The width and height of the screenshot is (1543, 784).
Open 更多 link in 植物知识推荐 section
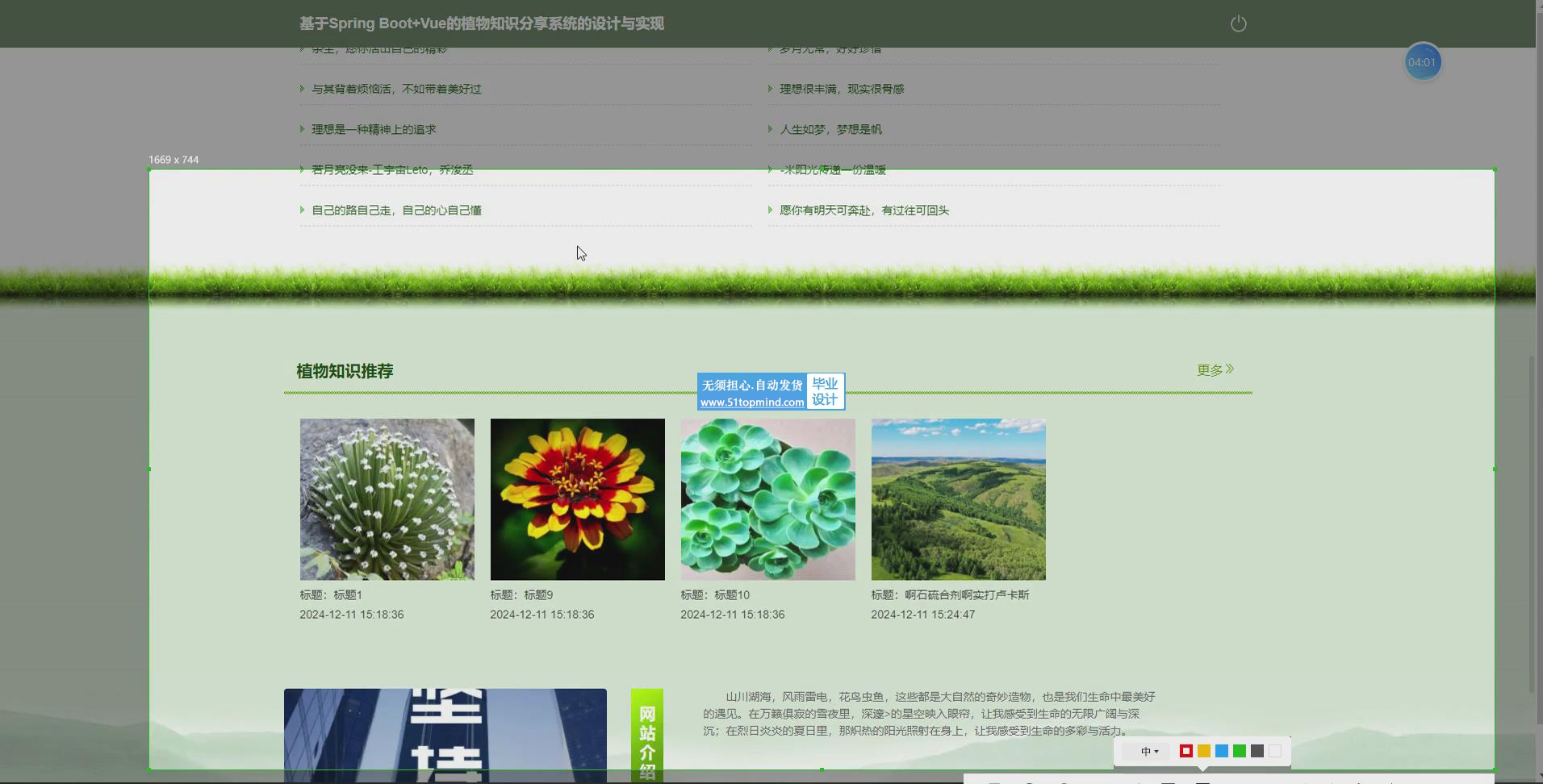click(1215, 369)
